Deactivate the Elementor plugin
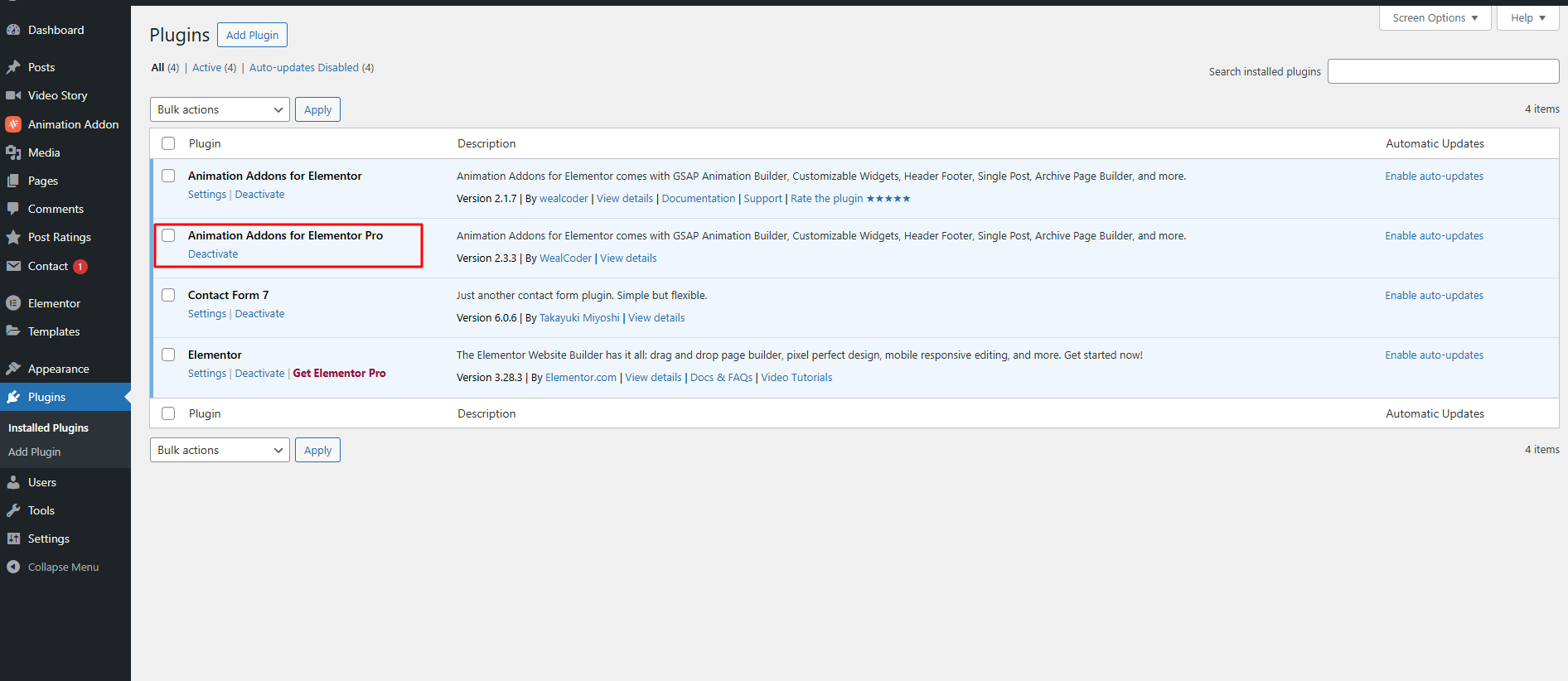The height and width of the screenshot is (681, 1568). pyautogui.click(x=259, y=374)
